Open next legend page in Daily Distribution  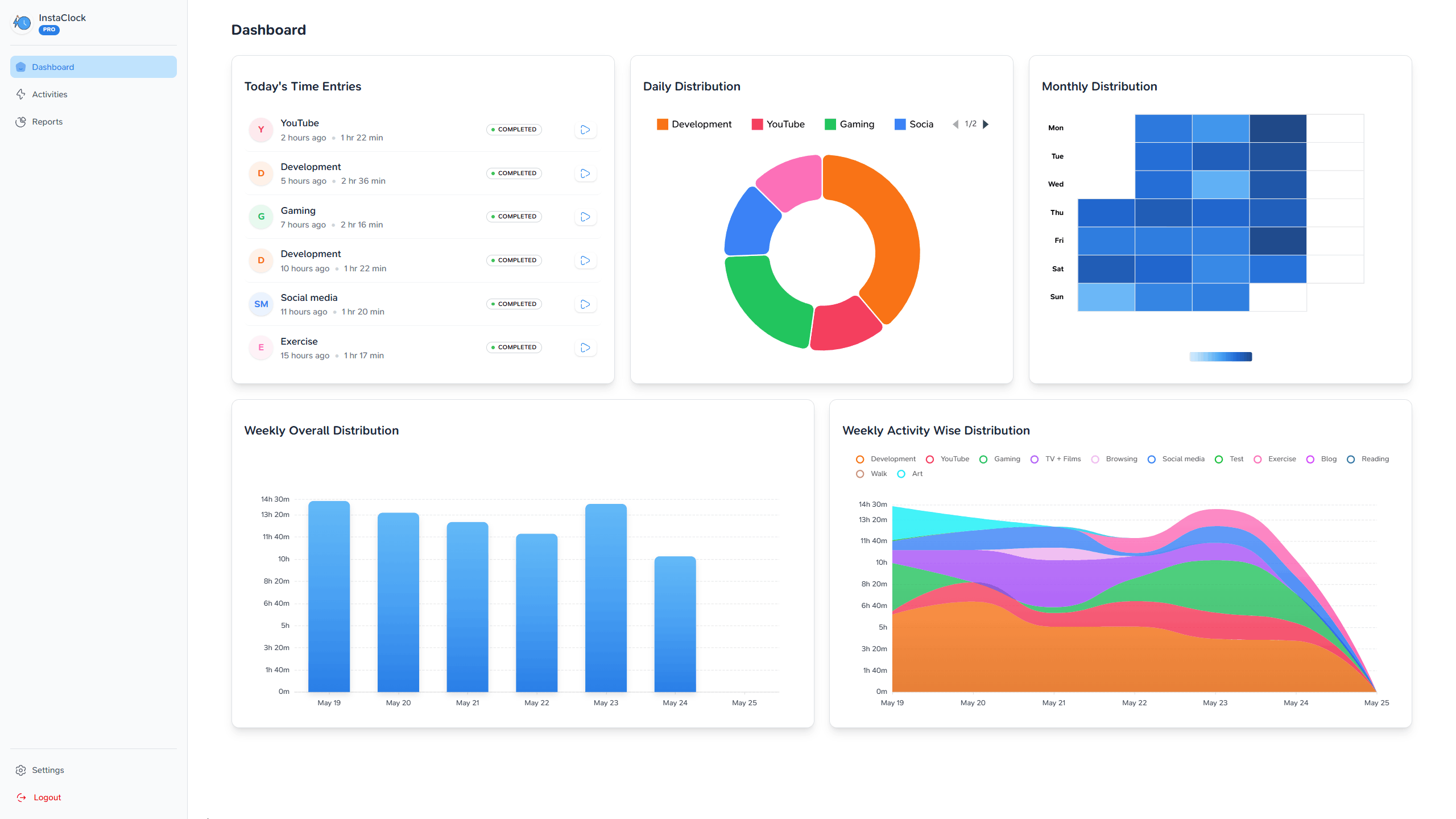pos(986,124)
